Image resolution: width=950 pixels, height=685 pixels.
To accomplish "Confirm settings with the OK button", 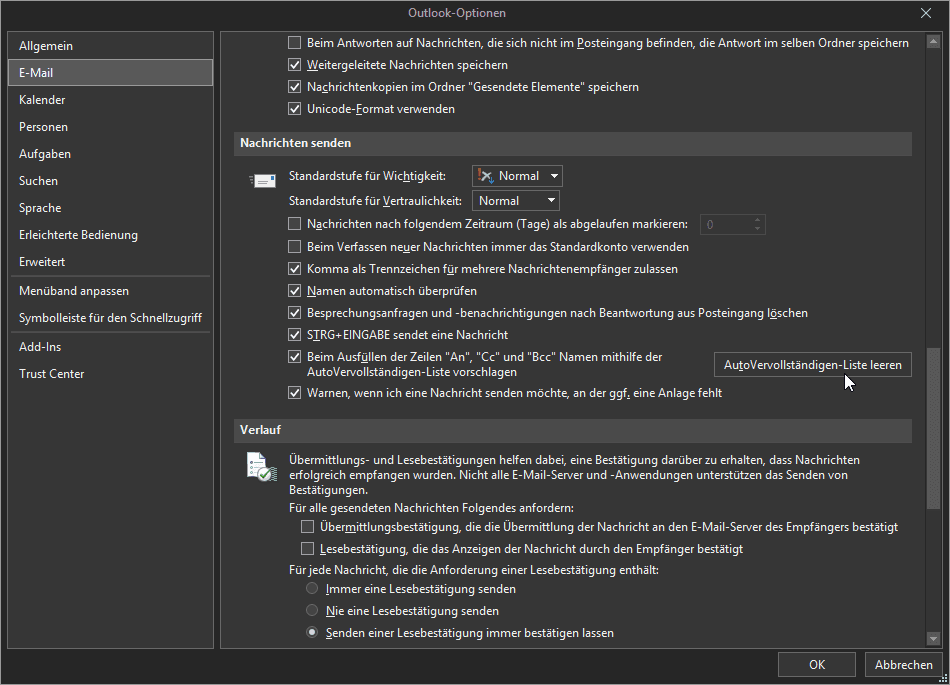I will point(817,664).
